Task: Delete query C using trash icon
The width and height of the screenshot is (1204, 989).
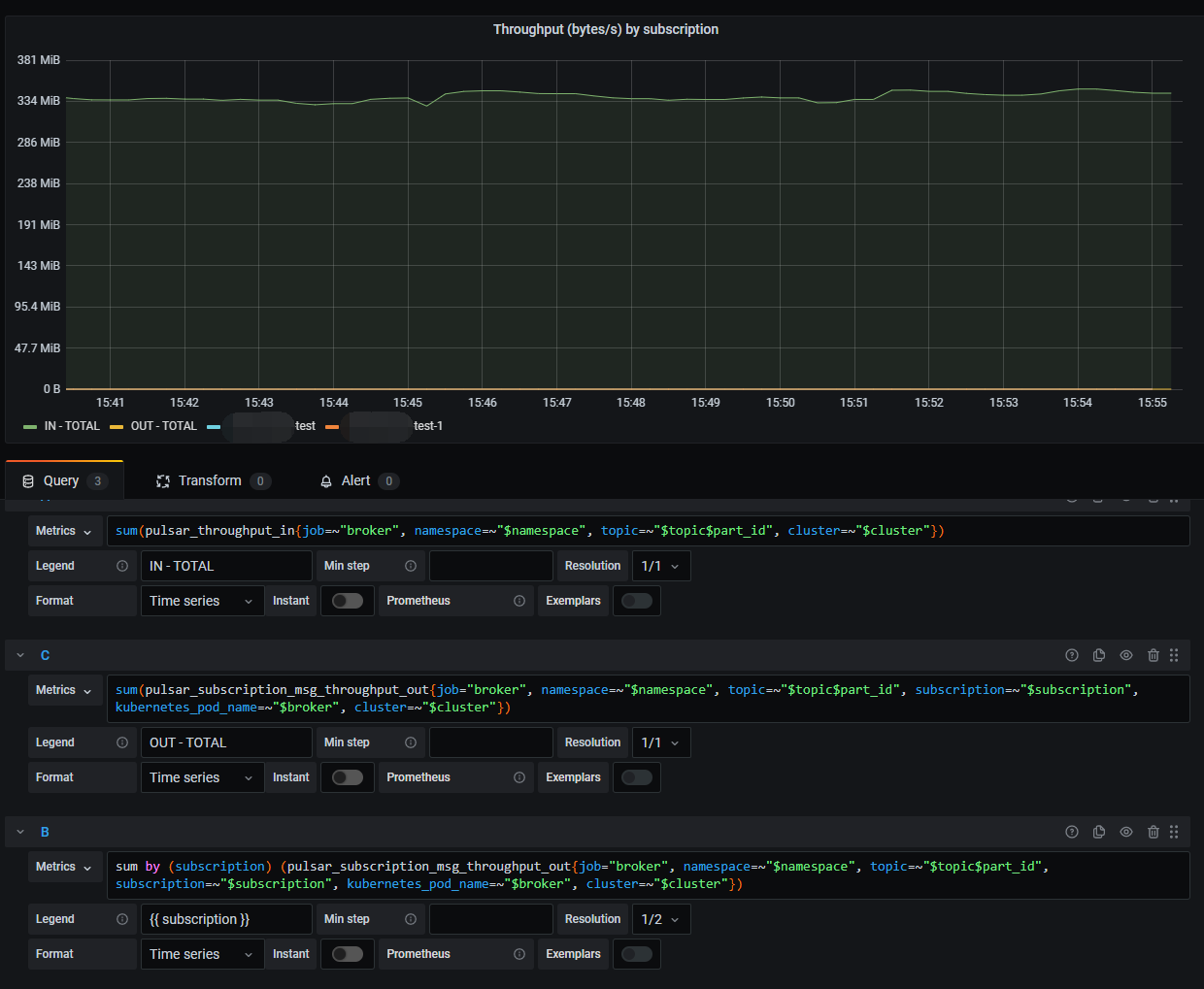Action: tap(1154, 655)
